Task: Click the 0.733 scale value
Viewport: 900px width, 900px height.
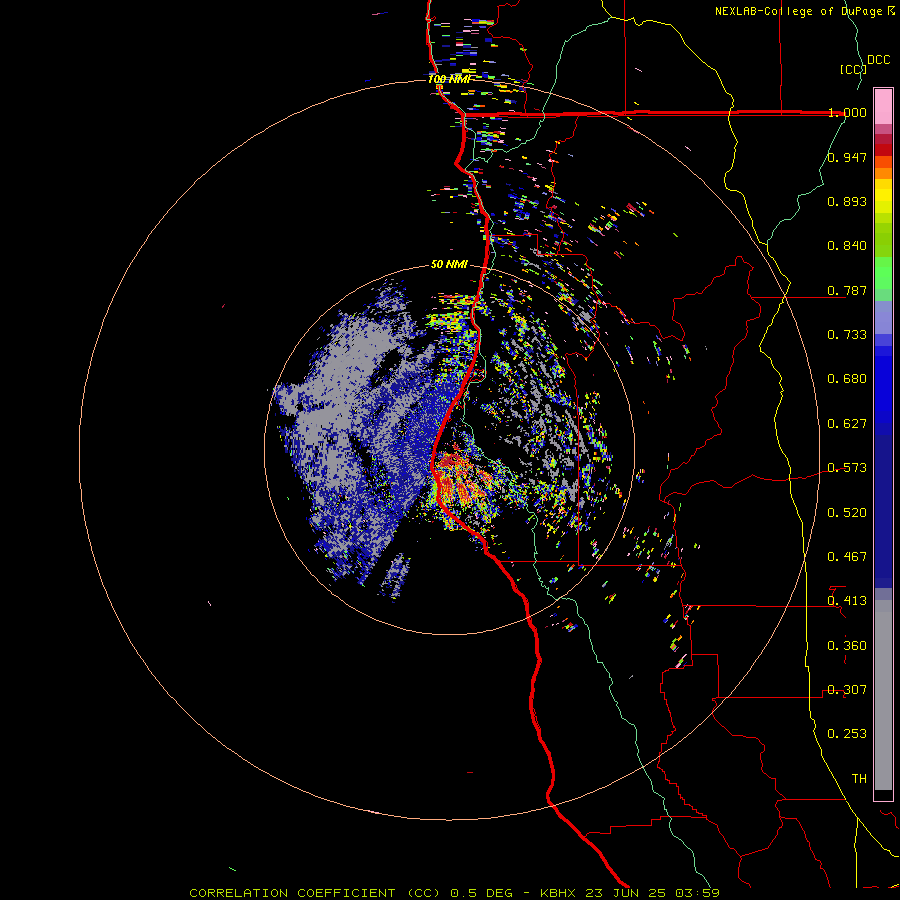Action: click(x=847, y=335)
